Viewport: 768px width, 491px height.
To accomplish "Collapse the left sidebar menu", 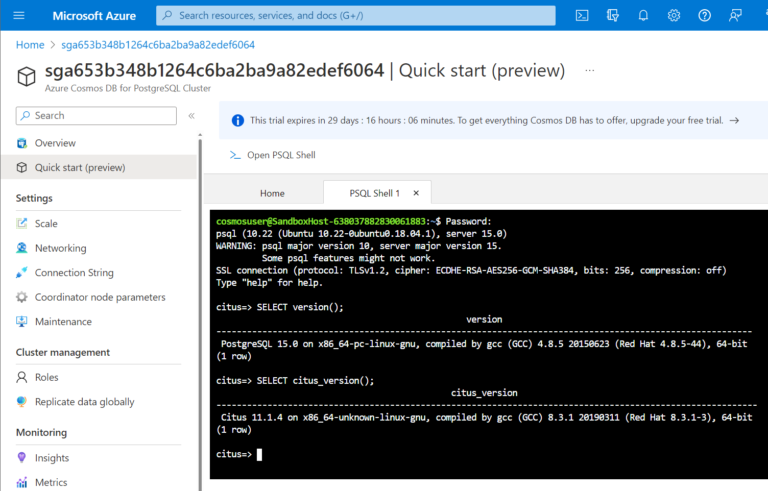I will click(191, 116).
